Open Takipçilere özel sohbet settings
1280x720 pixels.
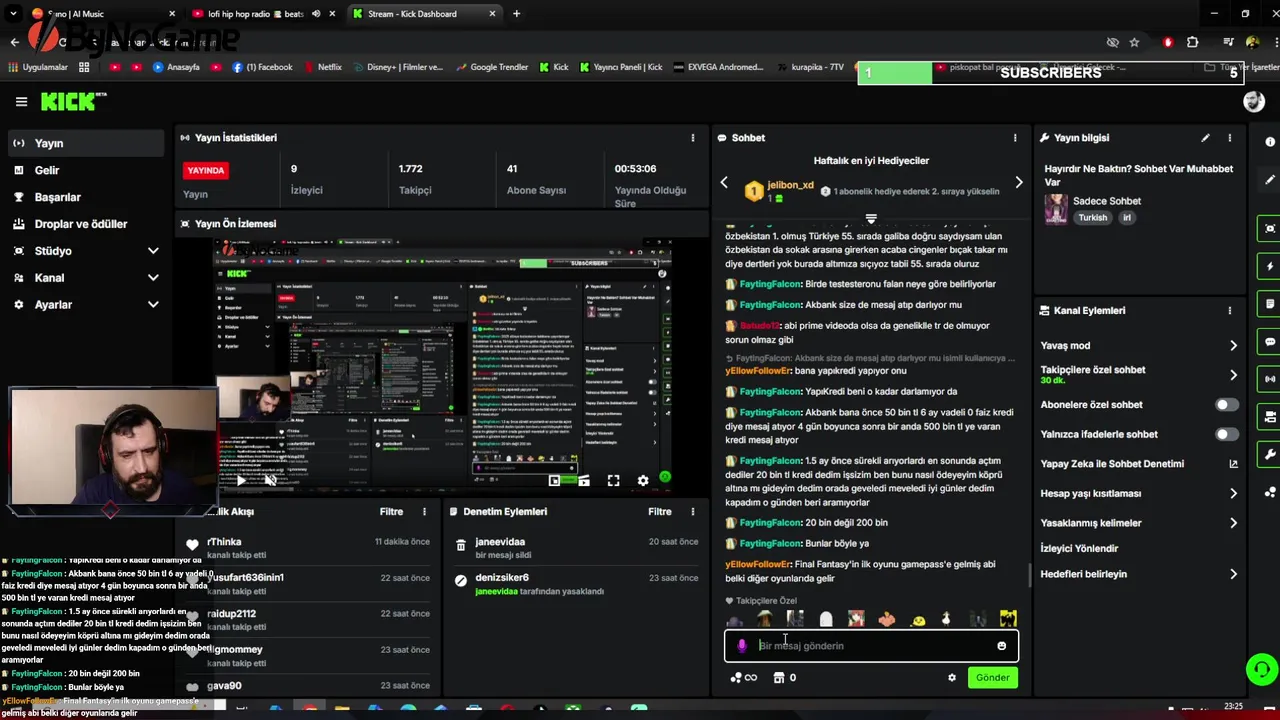[1140, 374]
